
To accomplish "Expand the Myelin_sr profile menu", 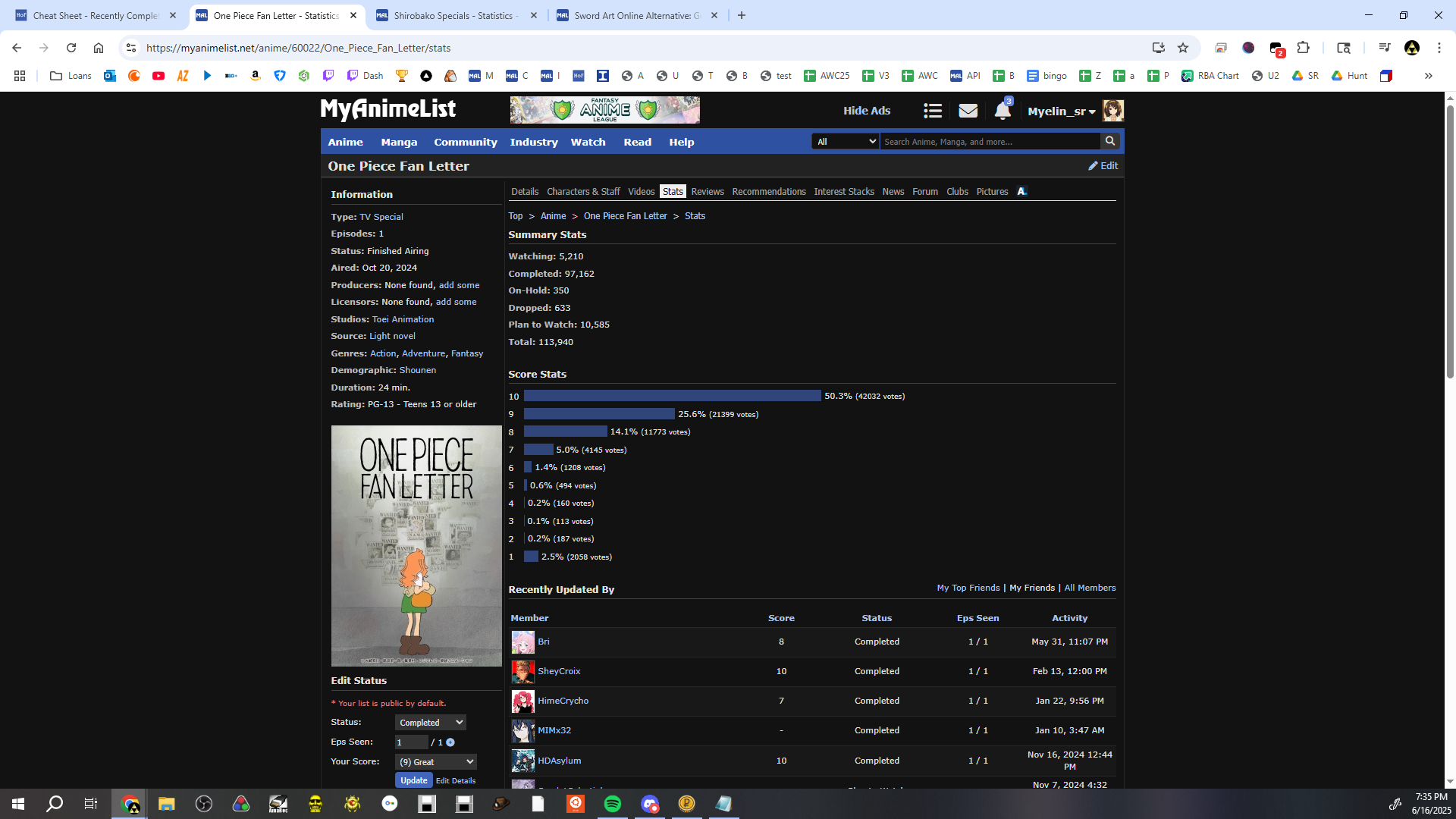I will (1061, 111).
